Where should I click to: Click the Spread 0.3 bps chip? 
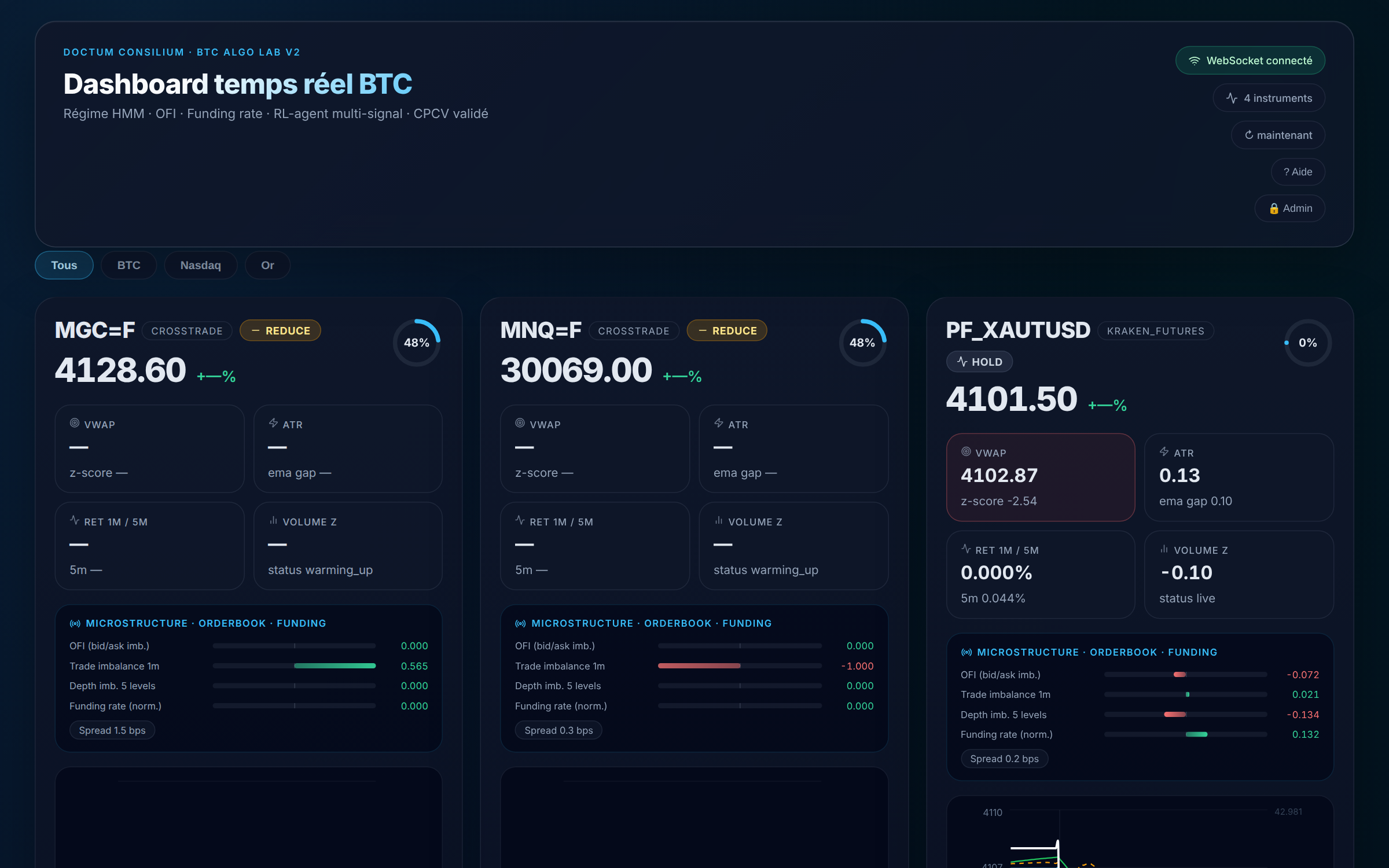click(558, 730)
